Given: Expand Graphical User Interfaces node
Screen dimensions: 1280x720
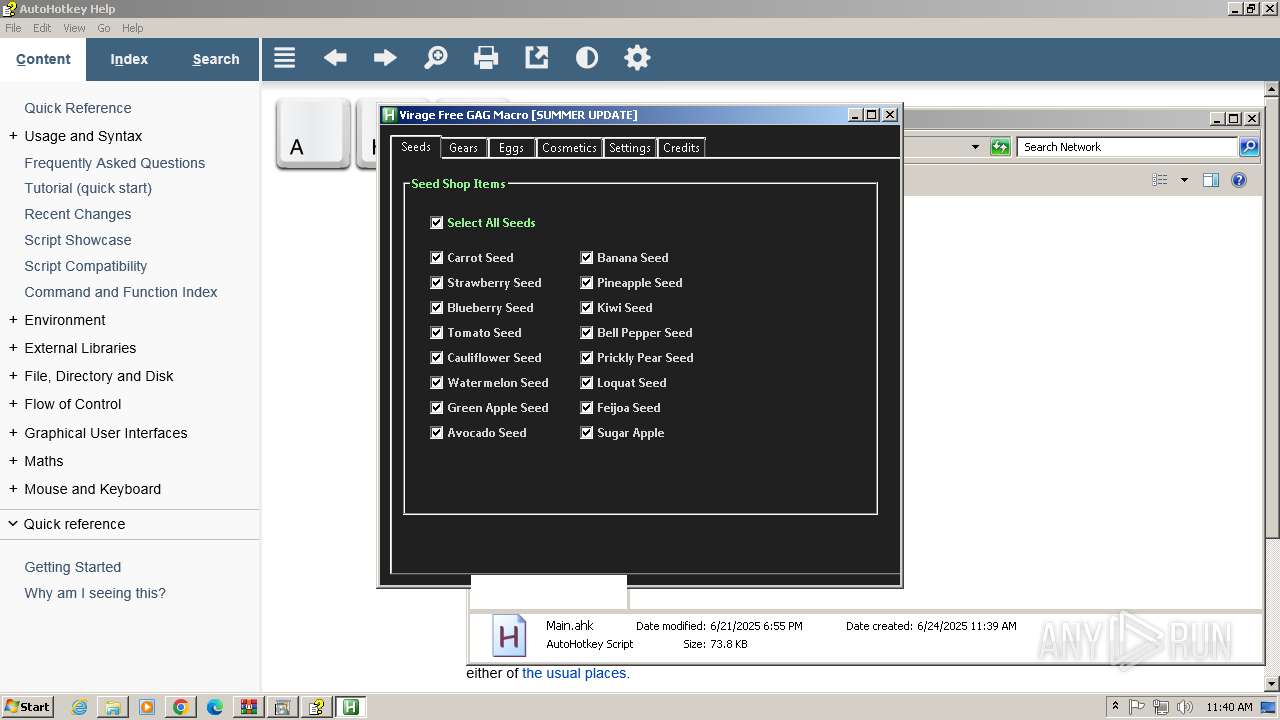Looking at the screenshot, I should (x=13, y=433).
